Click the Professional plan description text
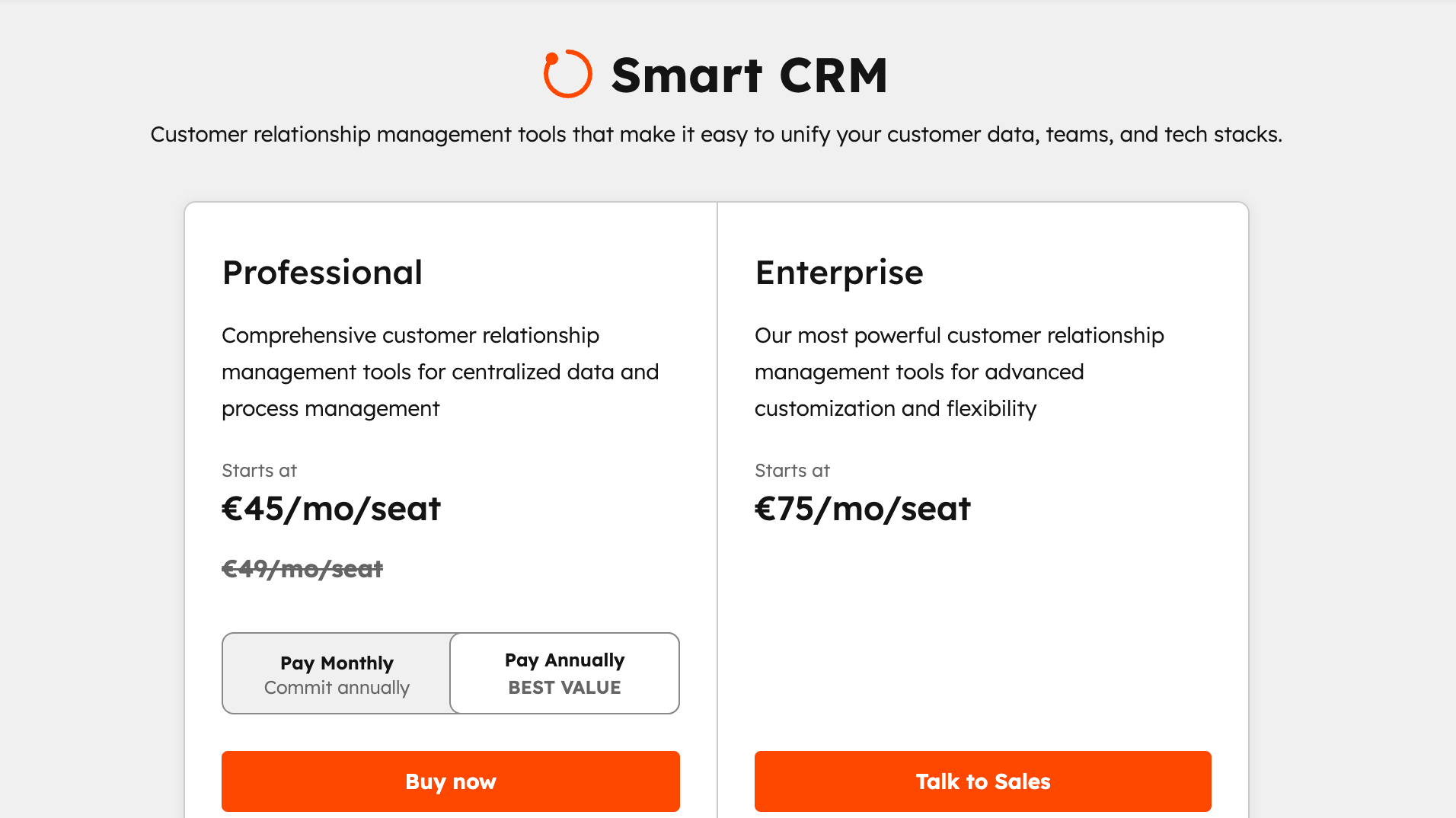 pyautogui.click(x=439, y=372)
